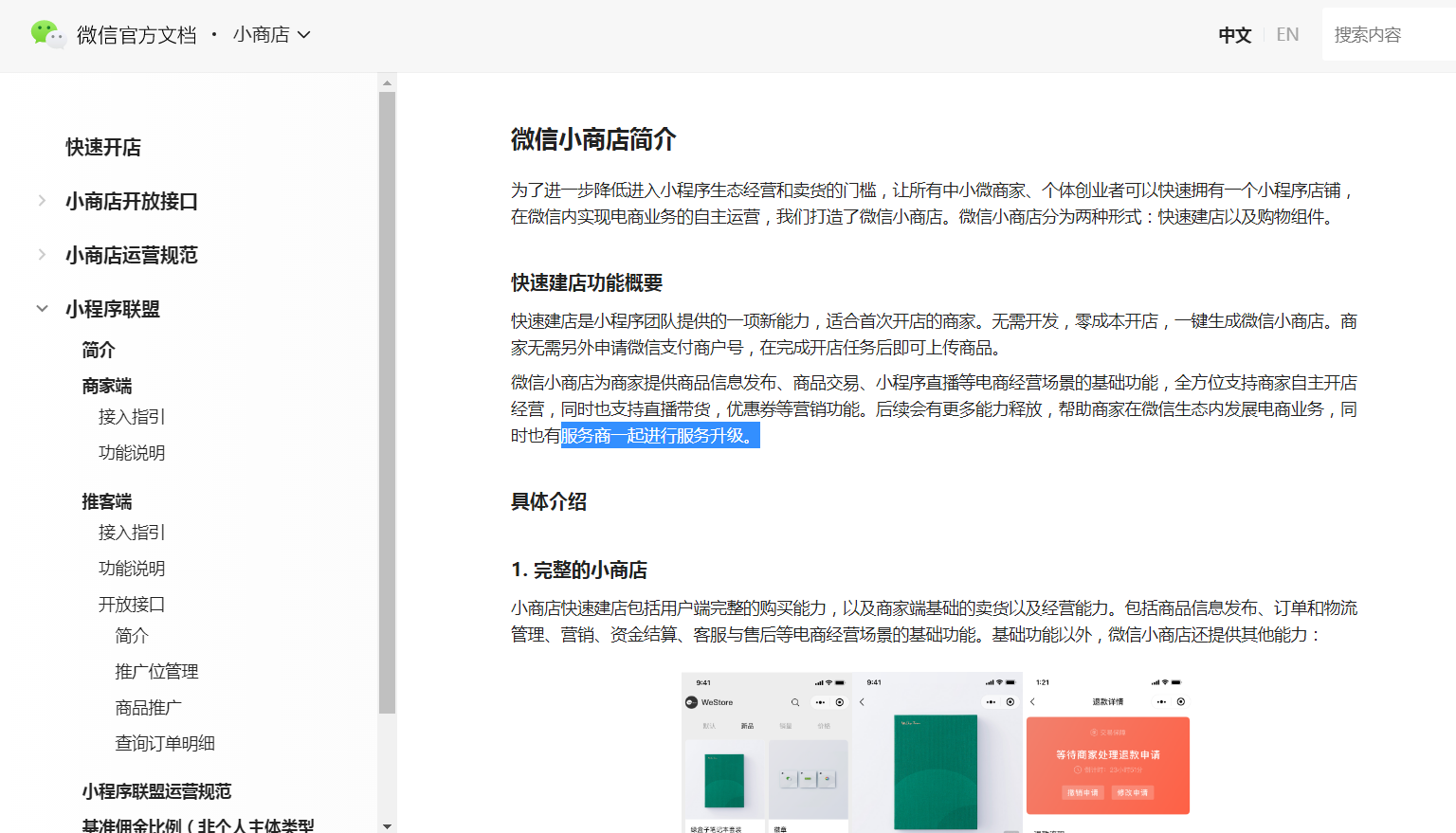Switch language to EN
This screenshot has height=833, width=1456.
[1287, 35]
